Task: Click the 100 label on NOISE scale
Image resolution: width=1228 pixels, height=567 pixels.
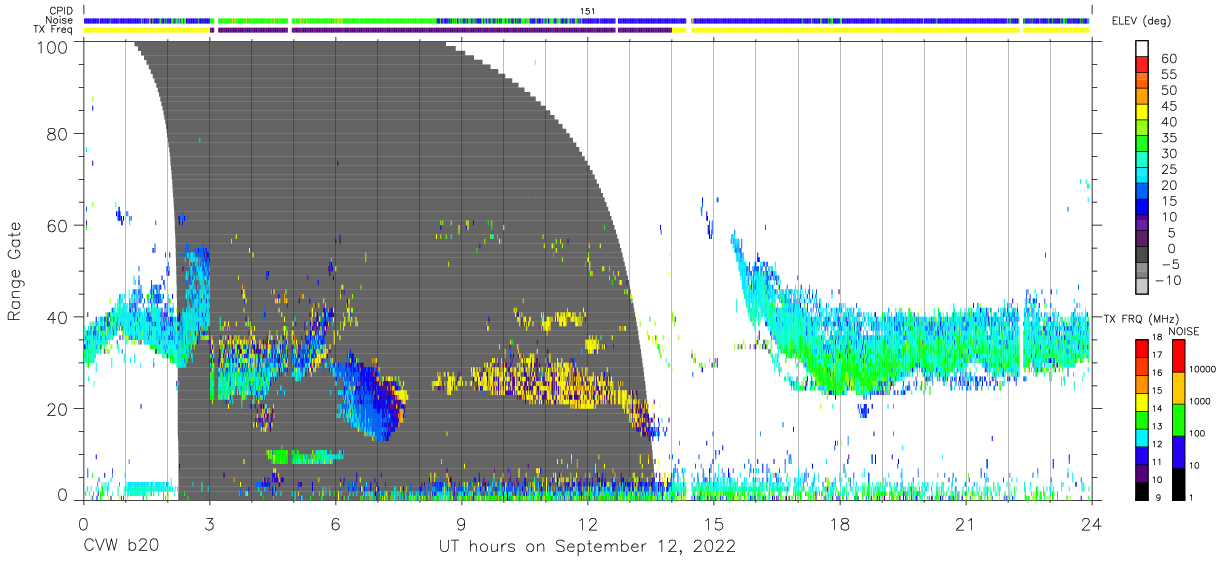Action: tap(1198, 433)
